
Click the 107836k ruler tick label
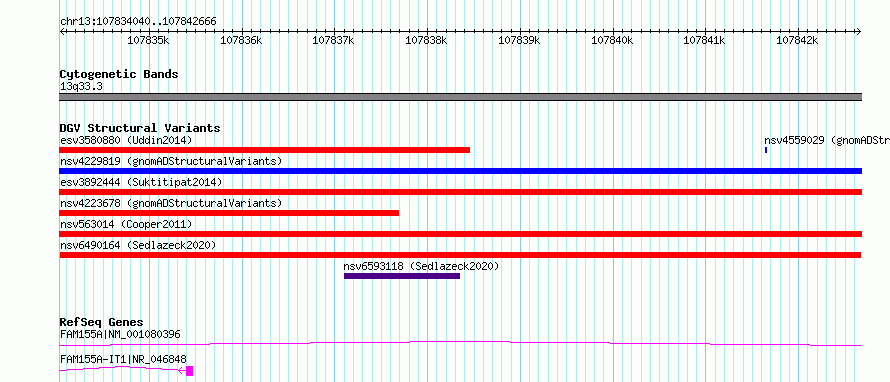coord(241,40)
